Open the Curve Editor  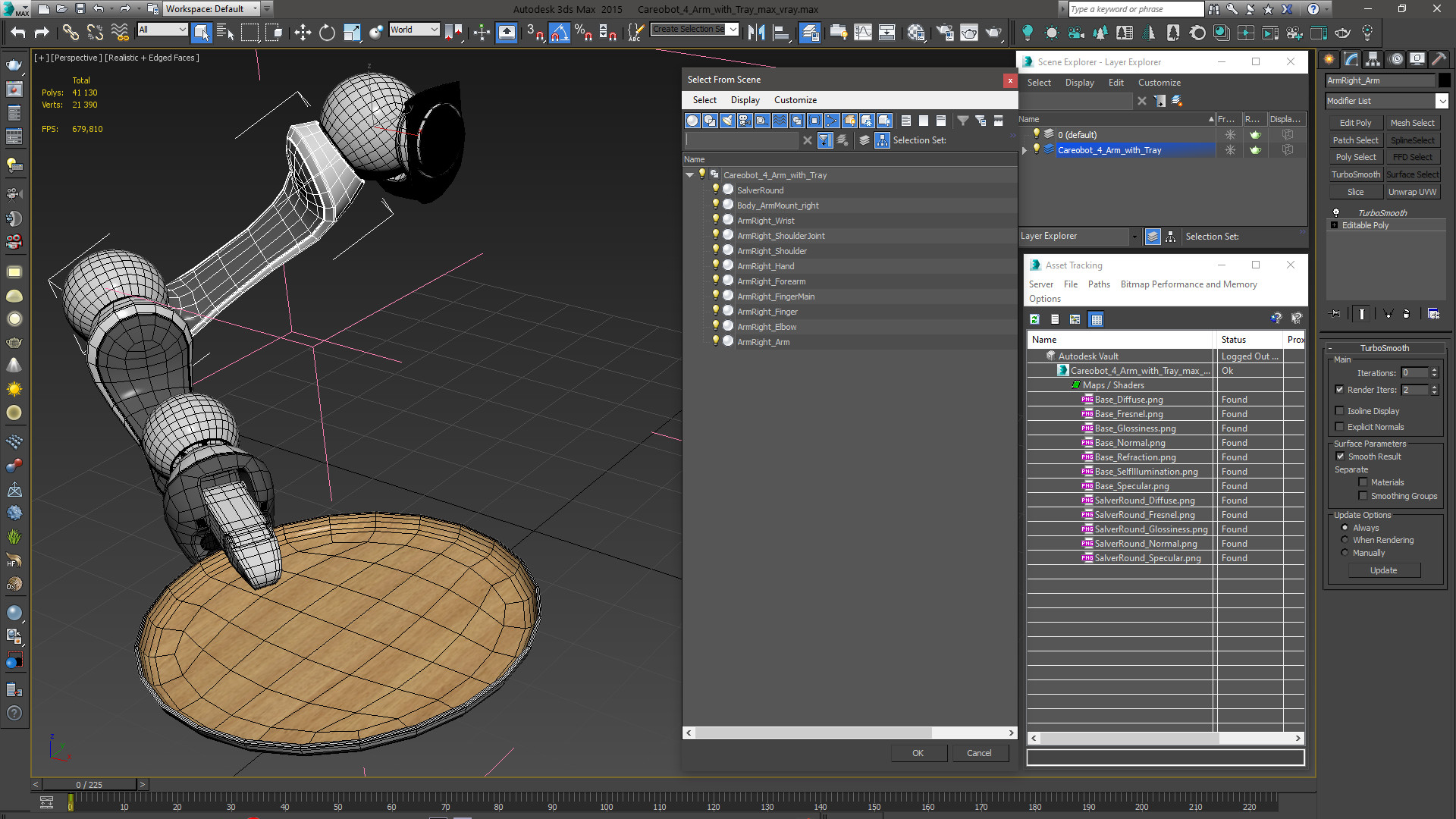863,32
